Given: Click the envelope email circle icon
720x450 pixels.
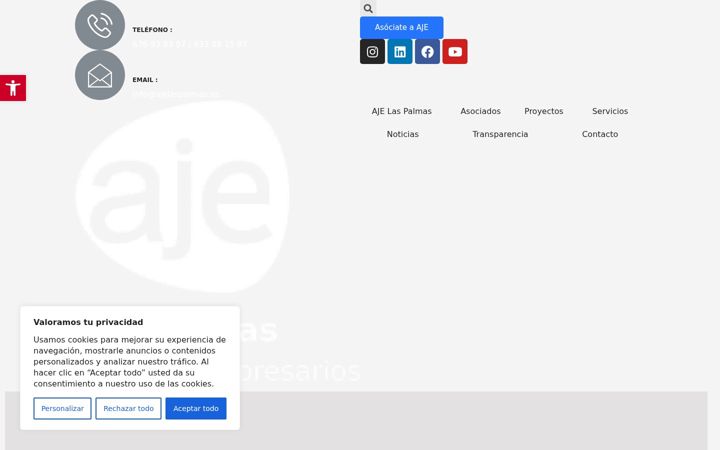Looking at the screenshot, I should 100,75.
